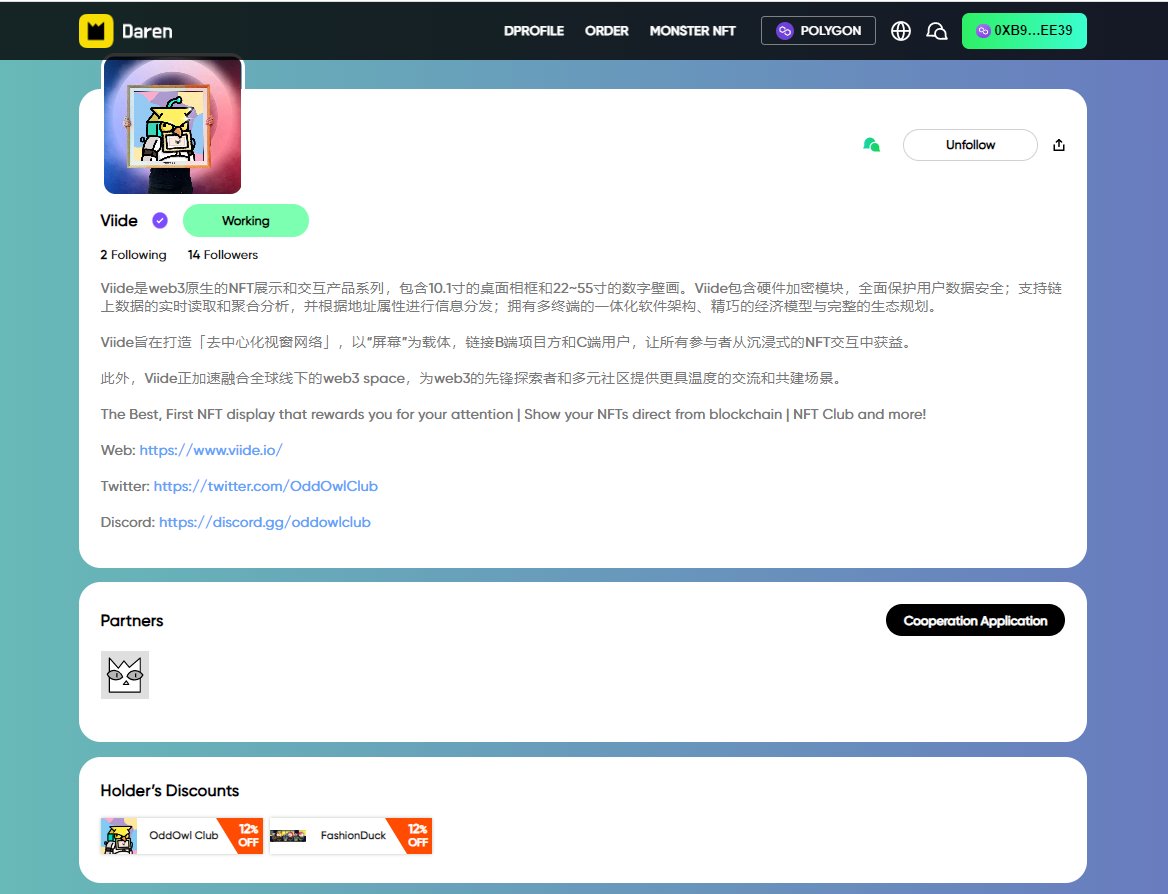This screenshot has width=1168, height=894.
Task: Open the twitter.com/OddOwlClub link
Action: pos(266,486)
